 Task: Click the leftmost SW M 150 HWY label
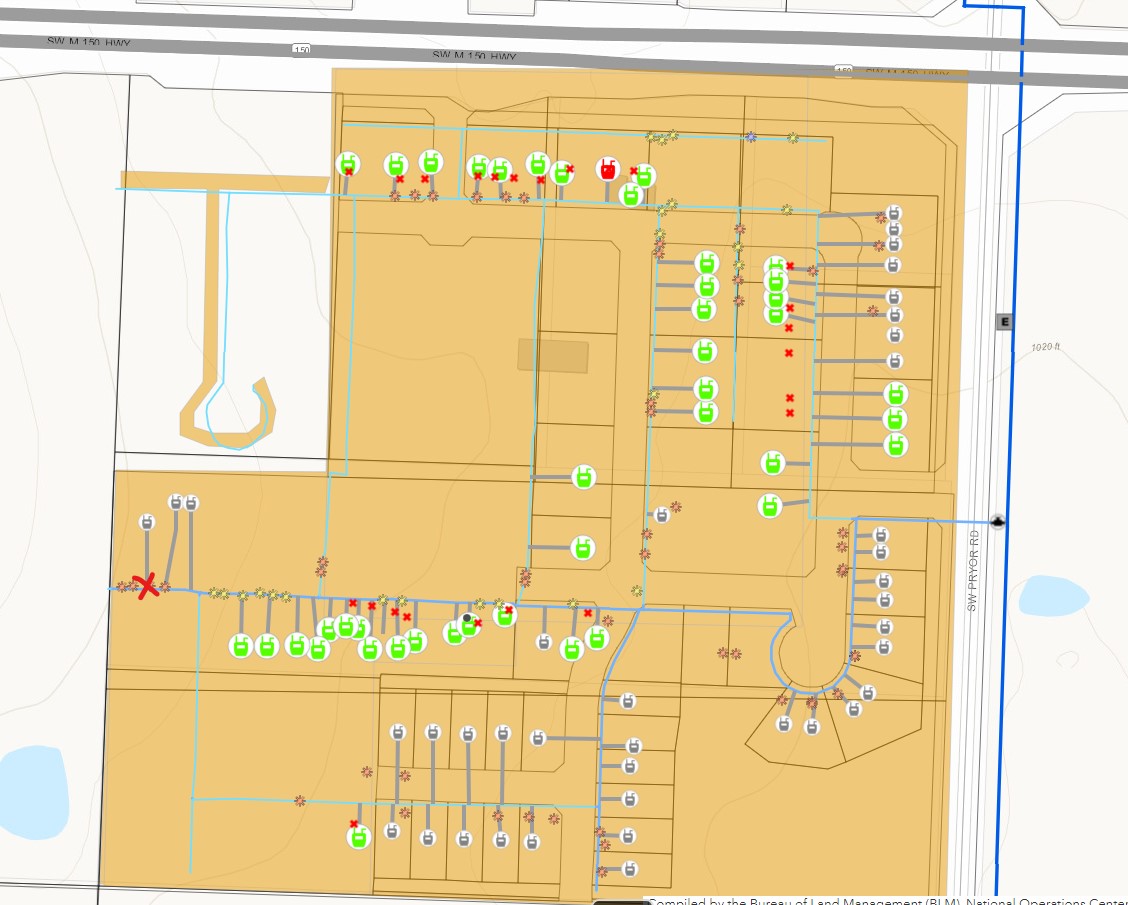click(x=89, y=43)
